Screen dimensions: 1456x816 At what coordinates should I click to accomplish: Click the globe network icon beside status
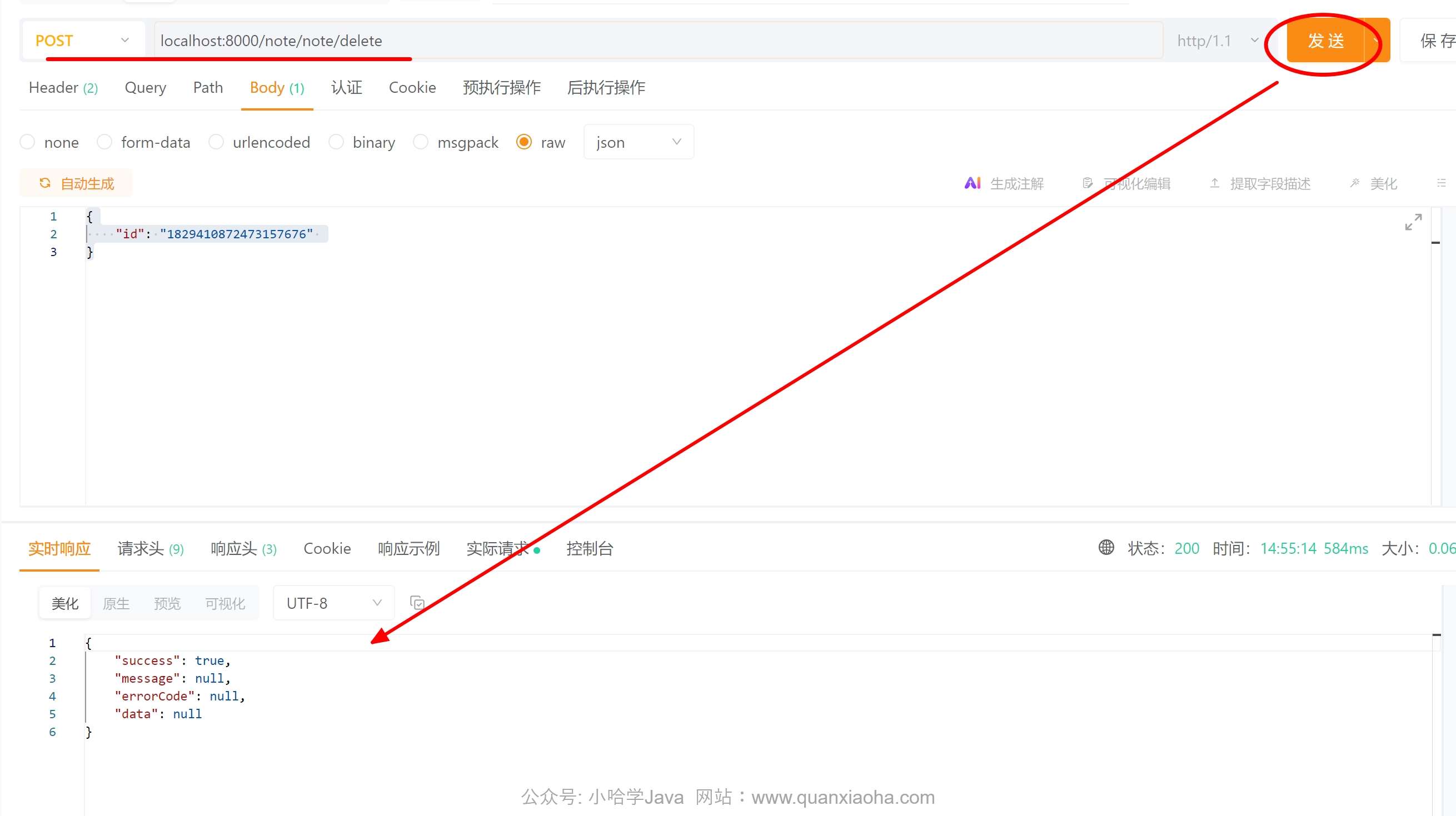1106,548
